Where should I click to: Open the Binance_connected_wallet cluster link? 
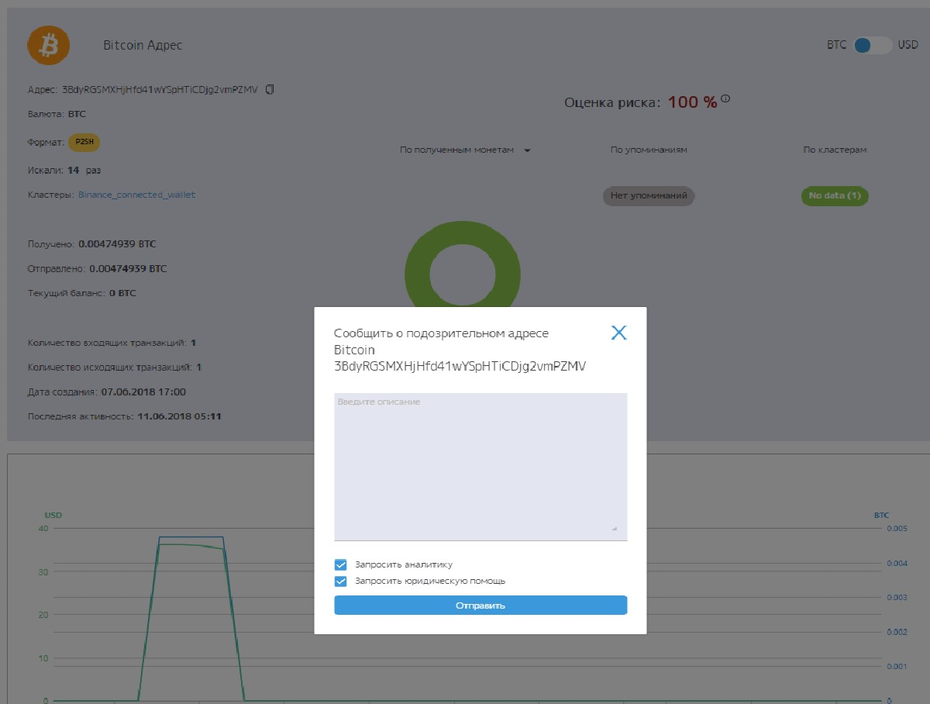[136, 195]
